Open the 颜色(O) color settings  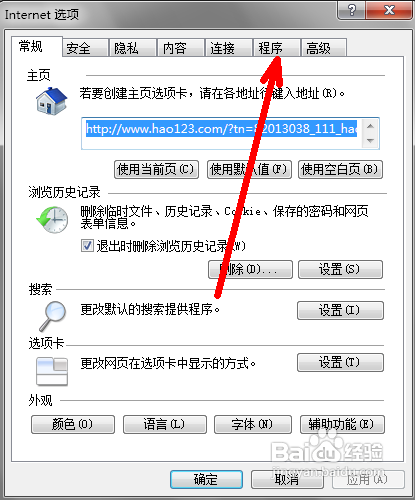[x=73, y=424]
